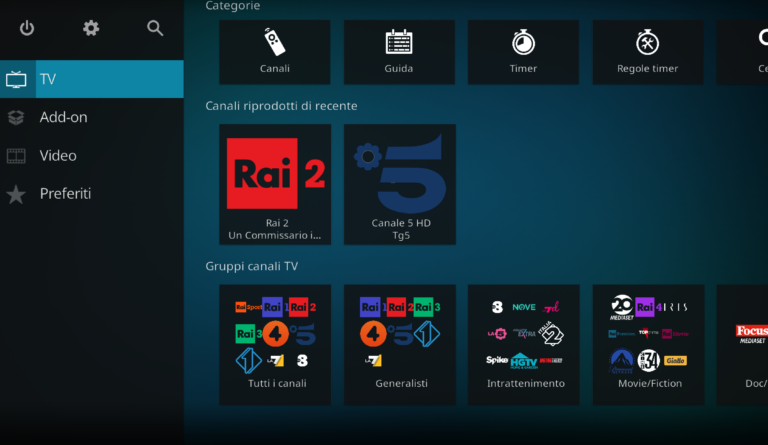Screen dimensions: 768x445
Task: Open the Timer stopwatch tile
Action: pyautogui.click(x=523, y=52)
